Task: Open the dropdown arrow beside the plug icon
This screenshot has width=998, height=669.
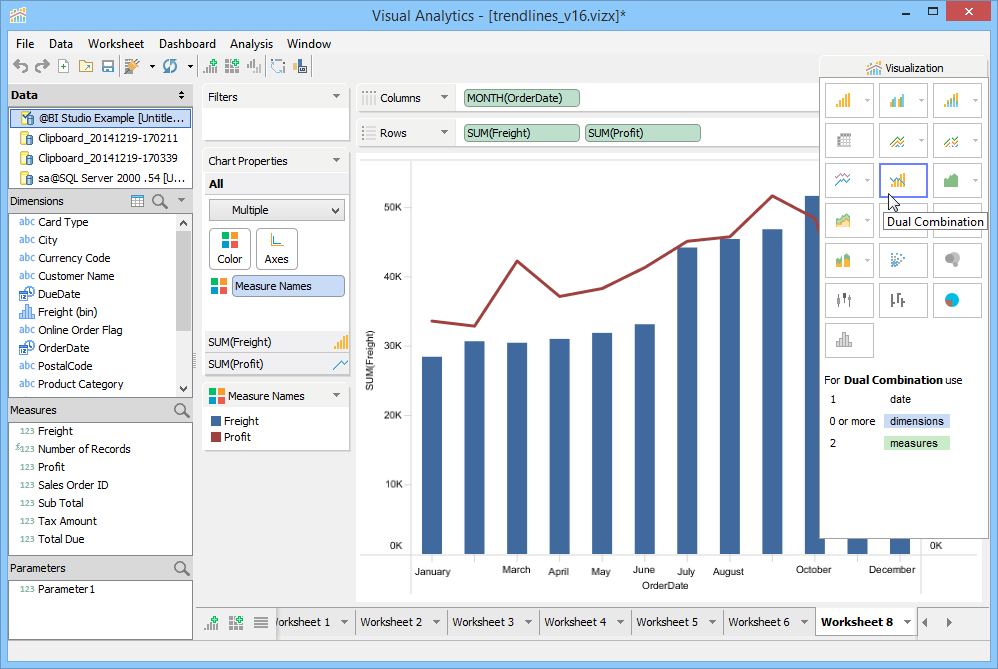Action: 152,66
